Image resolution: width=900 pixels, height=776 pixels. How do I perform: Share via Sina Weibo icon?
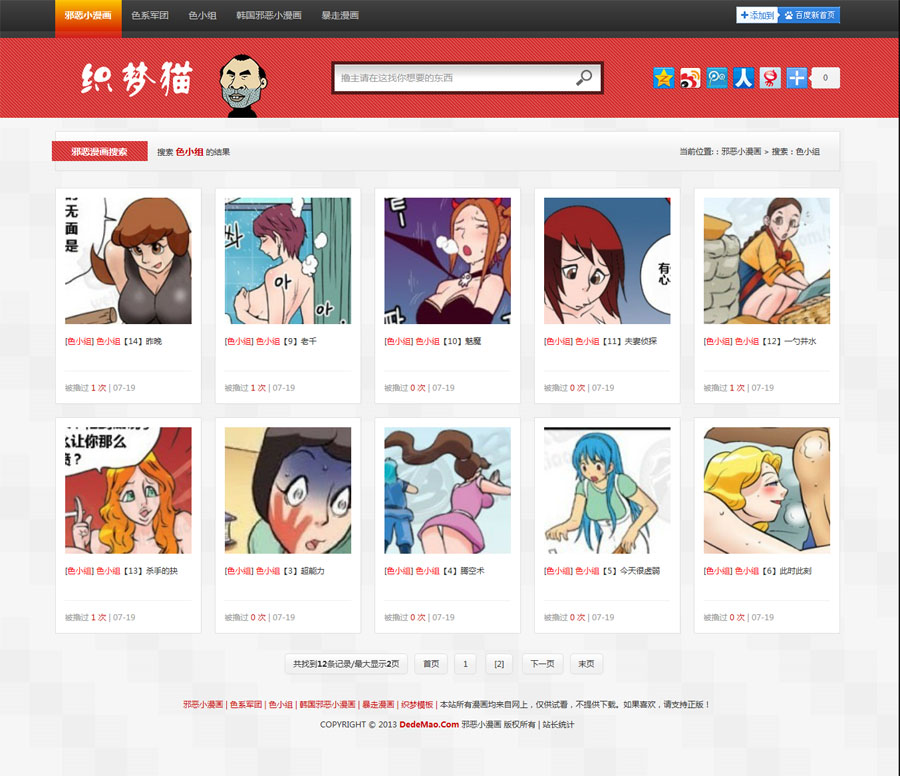pos(690,78)
